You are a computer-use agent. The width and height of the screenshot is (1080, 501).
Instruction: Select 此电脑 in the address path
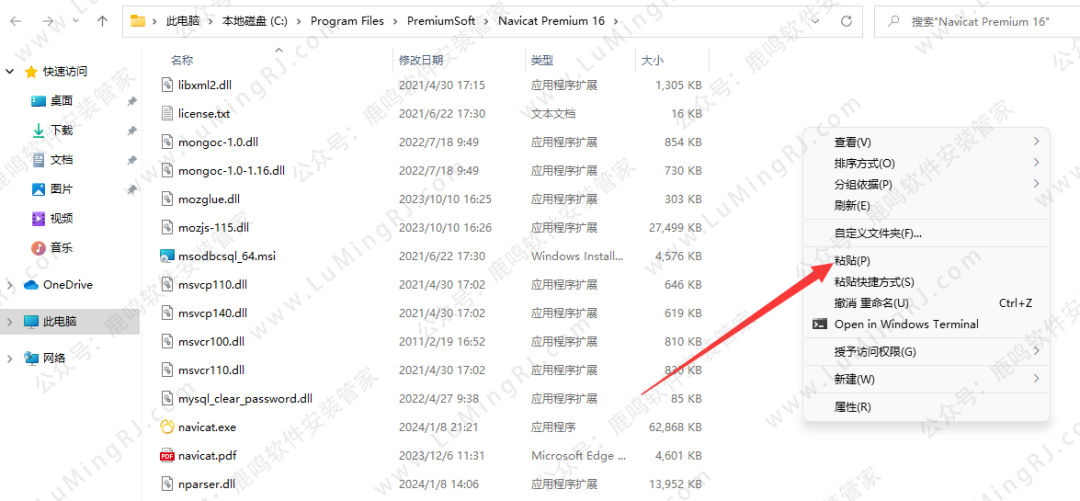pyautogui.click(x=183, y=21)
